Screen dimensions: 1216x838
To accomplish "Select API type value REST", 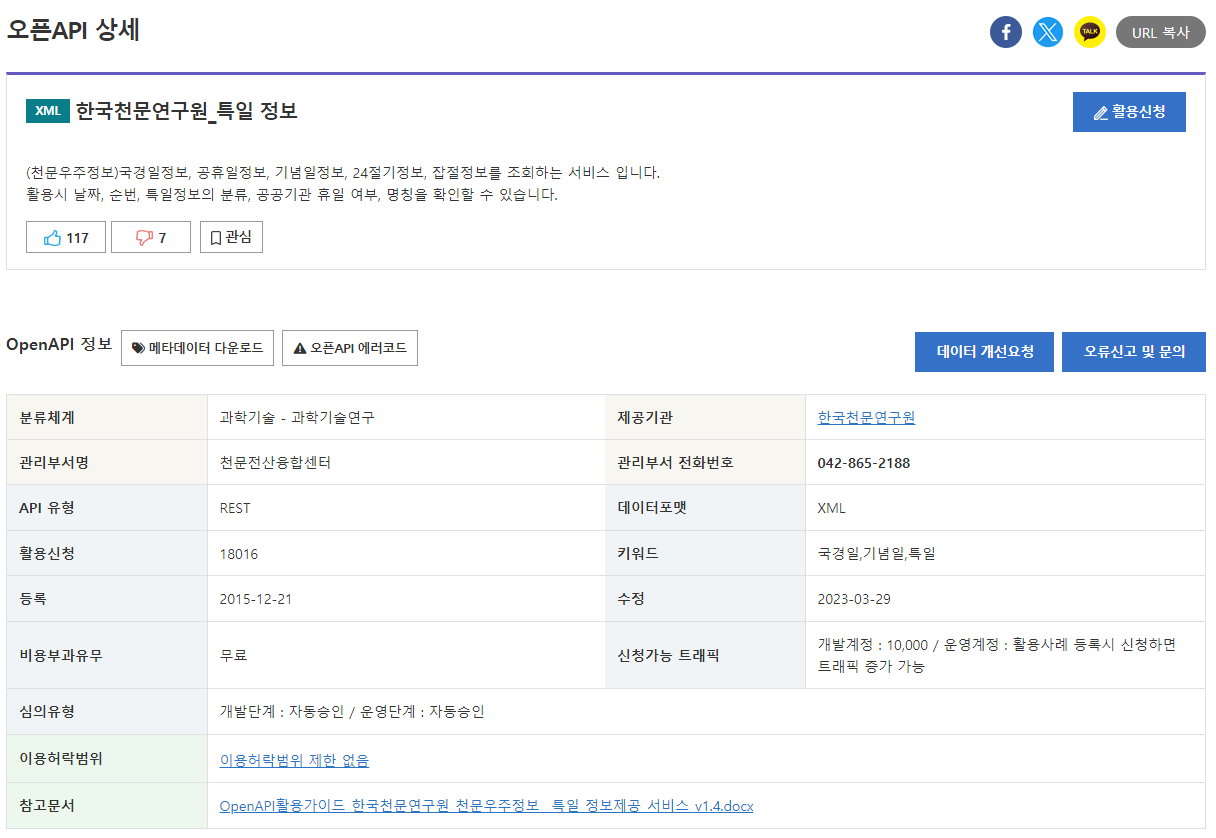I will coord(235,508).
